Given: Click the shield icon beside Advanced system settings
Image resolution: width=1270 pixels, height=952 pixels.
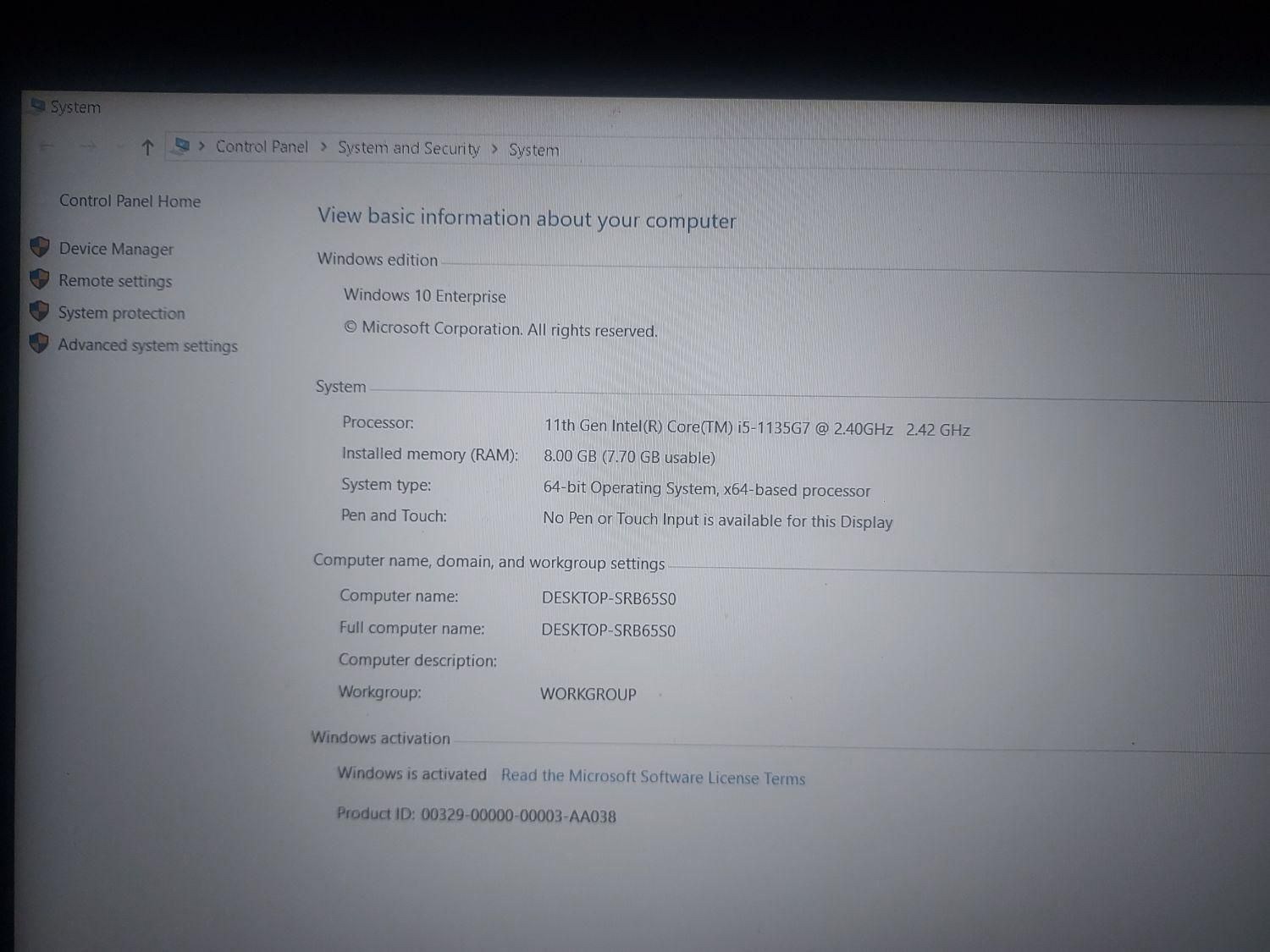Looking at the screenshot, I should tap(38, 343).
